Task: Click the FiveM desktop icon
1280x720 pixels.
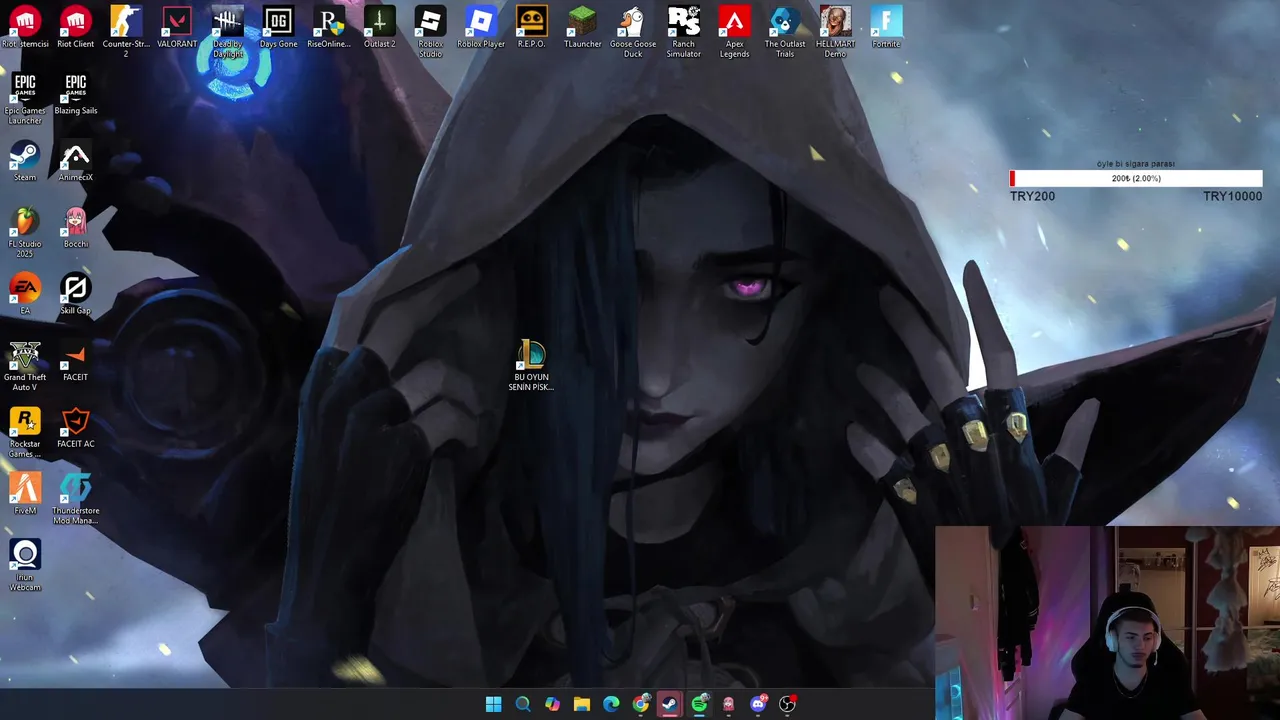Action: point(25,494)
